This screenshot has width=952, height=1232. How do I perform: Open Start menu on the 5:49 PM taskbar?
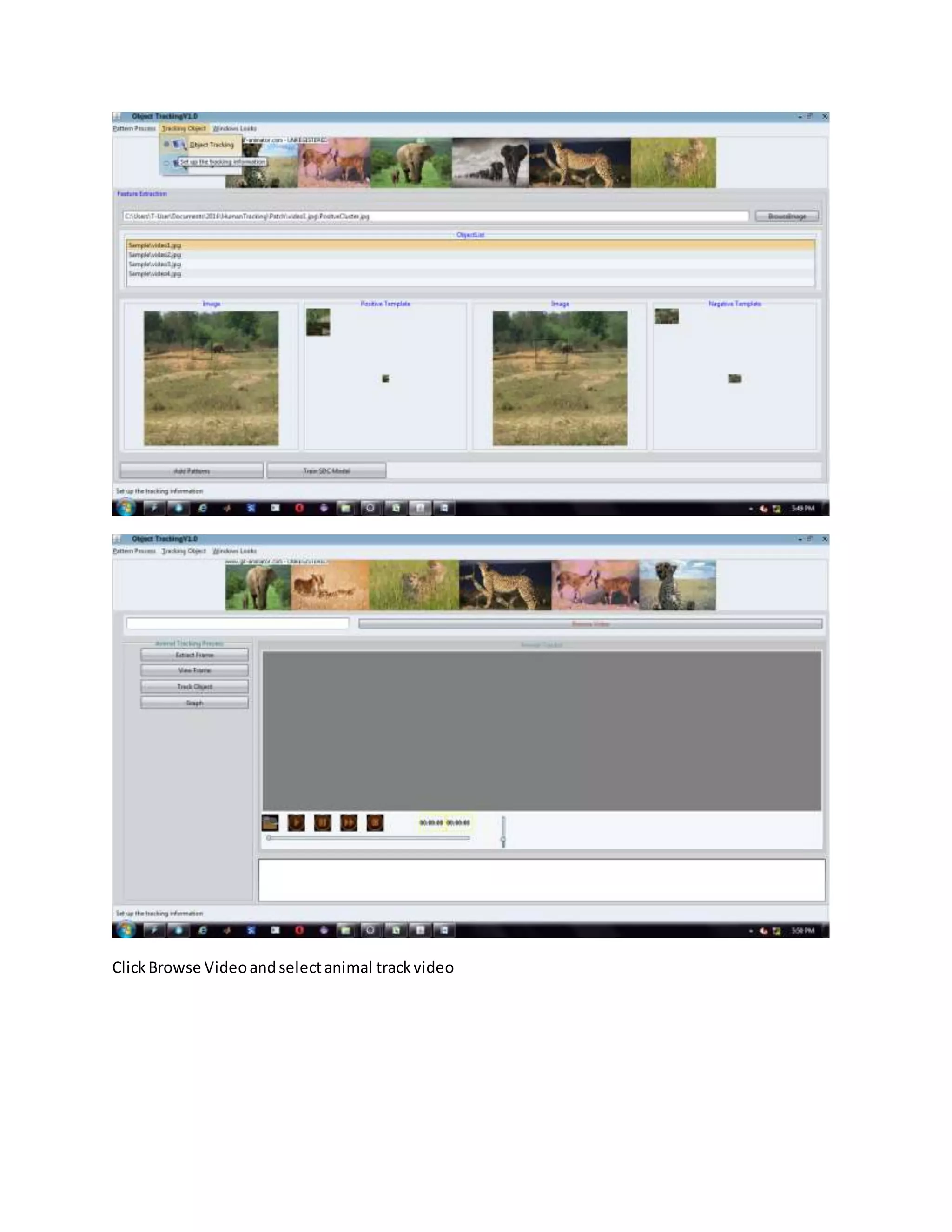coord(126,508)
